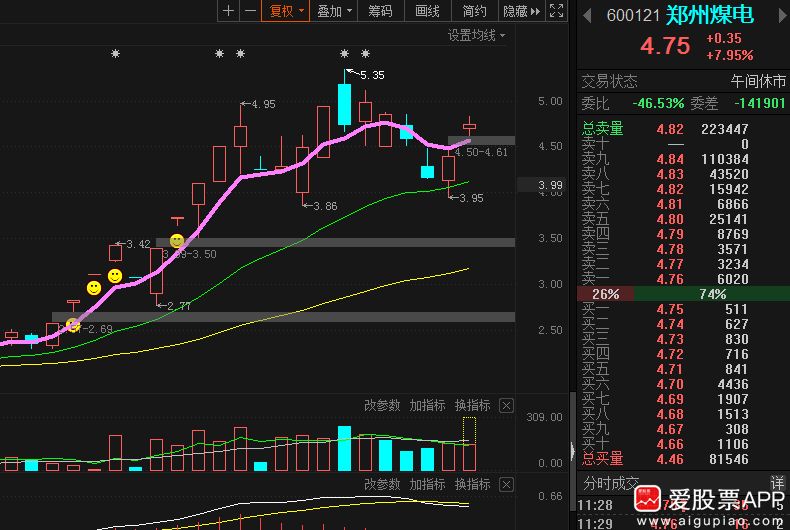
Task: Toggle fullscreen chart icon
Action: pyautogui.click(x=556, y=11)
